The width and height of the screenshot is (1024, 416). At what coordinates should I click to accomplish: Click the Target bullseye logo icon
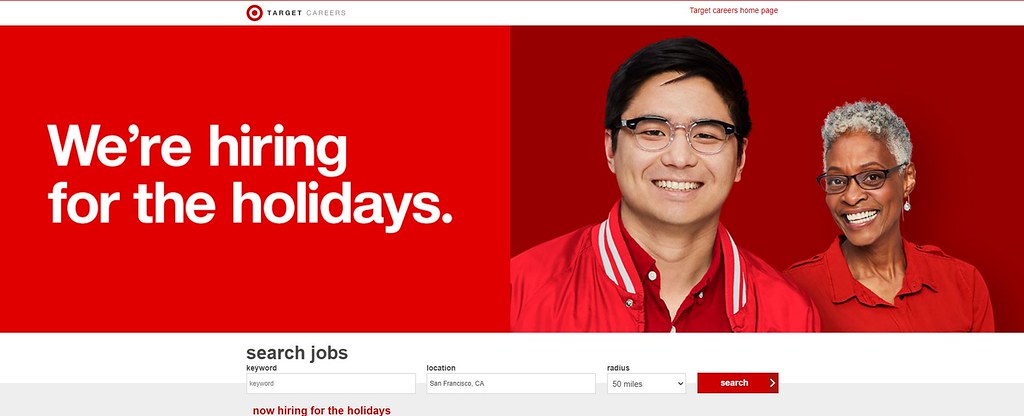(x=254, y=12)
